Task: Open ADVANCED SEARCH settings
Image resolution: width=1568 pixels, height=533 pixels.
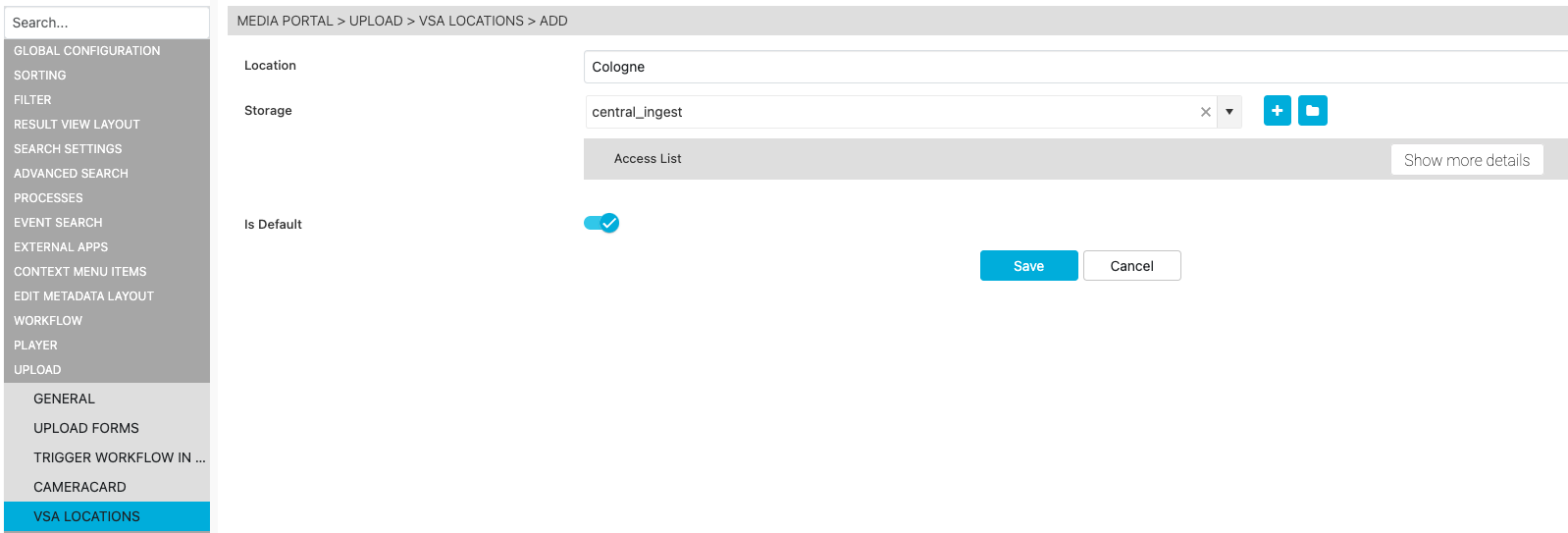Action: pos(71,174)
